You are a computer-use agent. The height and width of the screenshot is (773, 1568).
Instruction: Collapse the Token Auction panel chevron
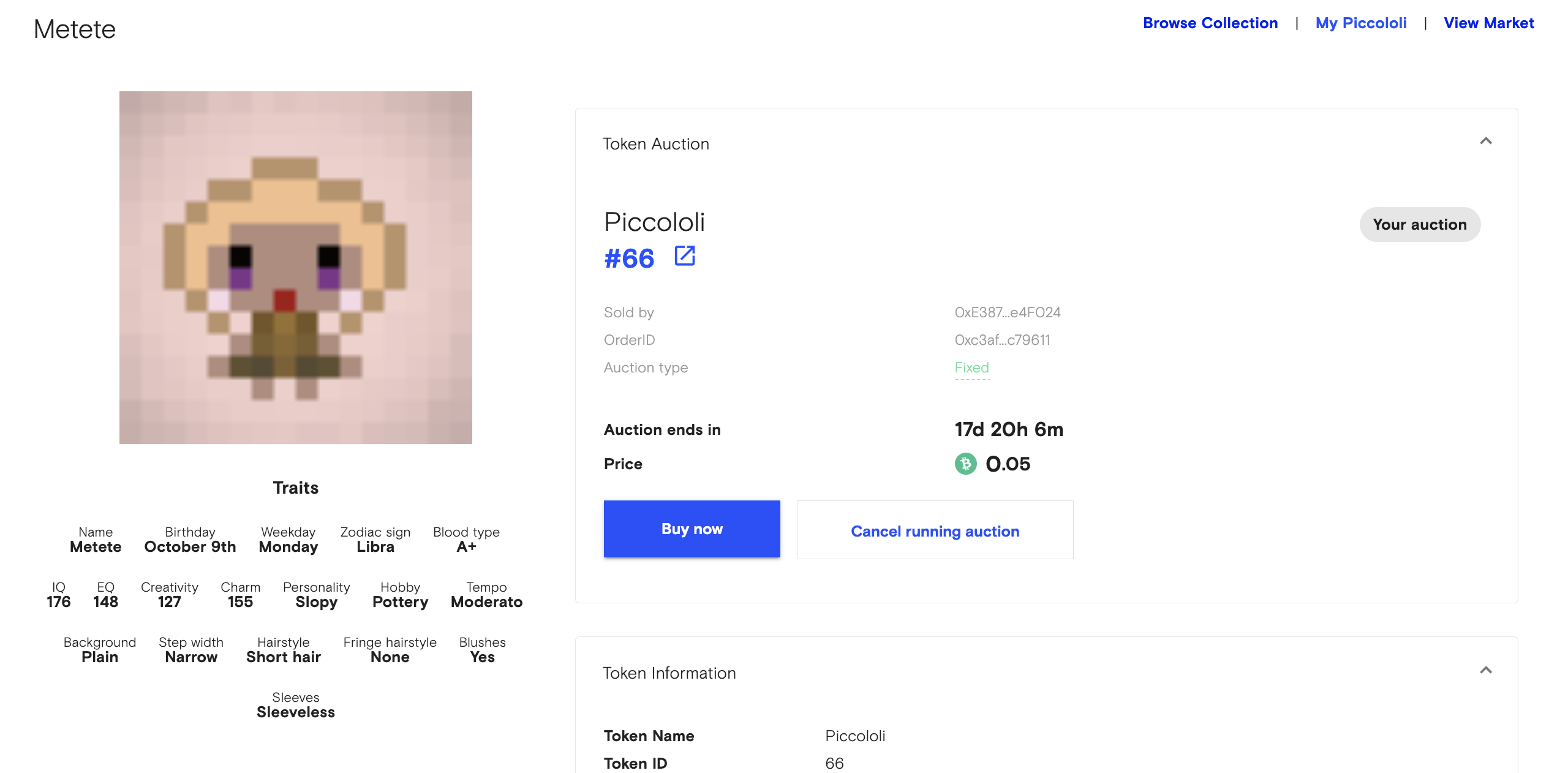point(1485,141)
